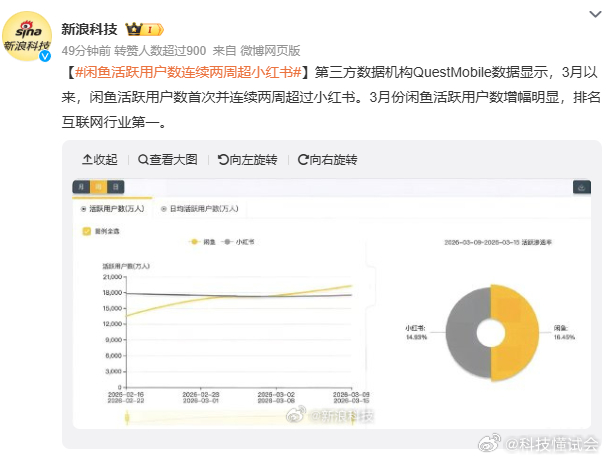Collapse the image with 收起
The image size is (606, 460).
(x=100, y=159)
